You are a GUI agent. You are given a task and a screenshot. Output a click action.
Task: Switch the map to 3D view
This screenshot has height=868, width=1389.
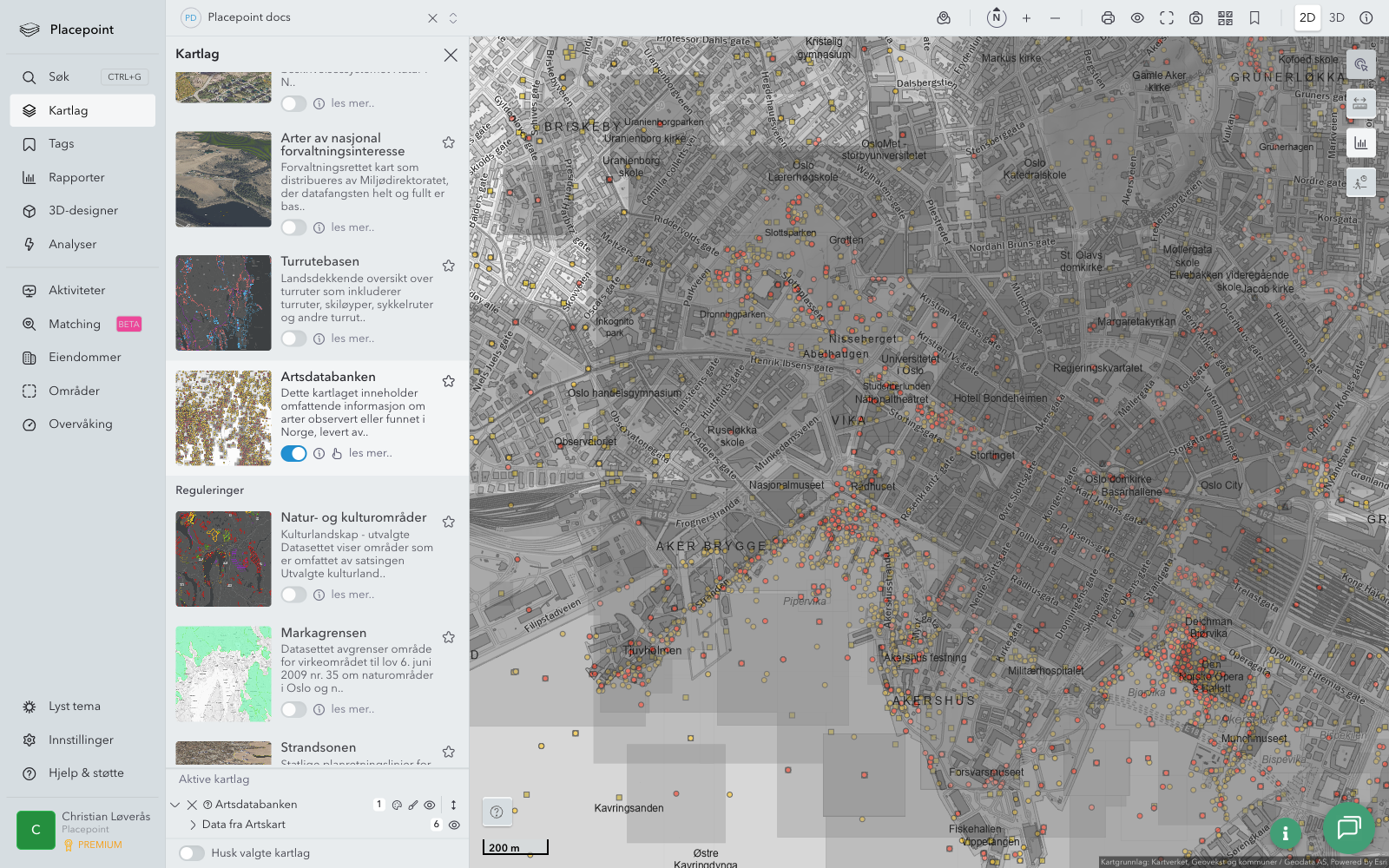click(x=1337, y=18)
